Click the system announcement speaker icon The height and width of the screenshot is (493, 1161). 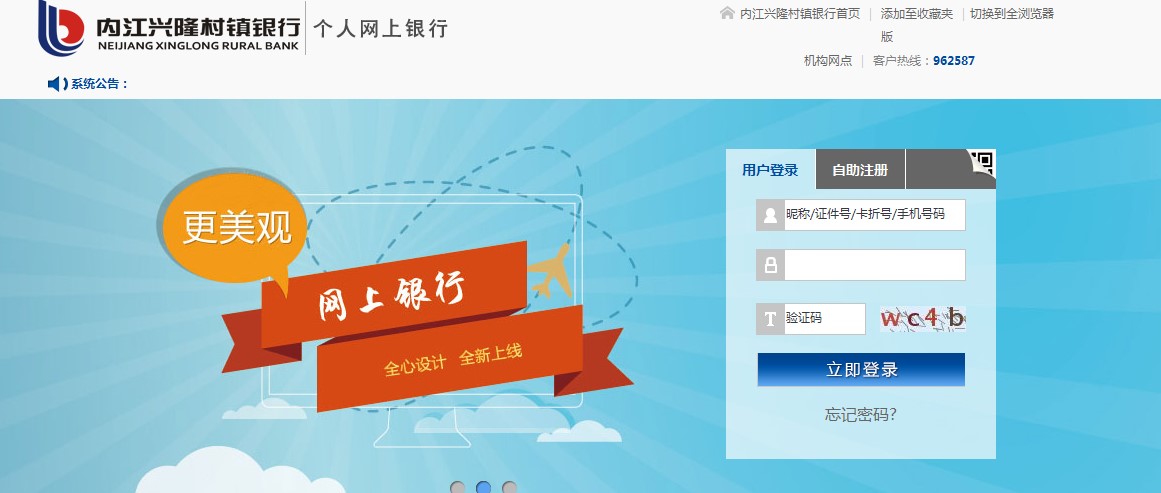[x=58, y=84]
